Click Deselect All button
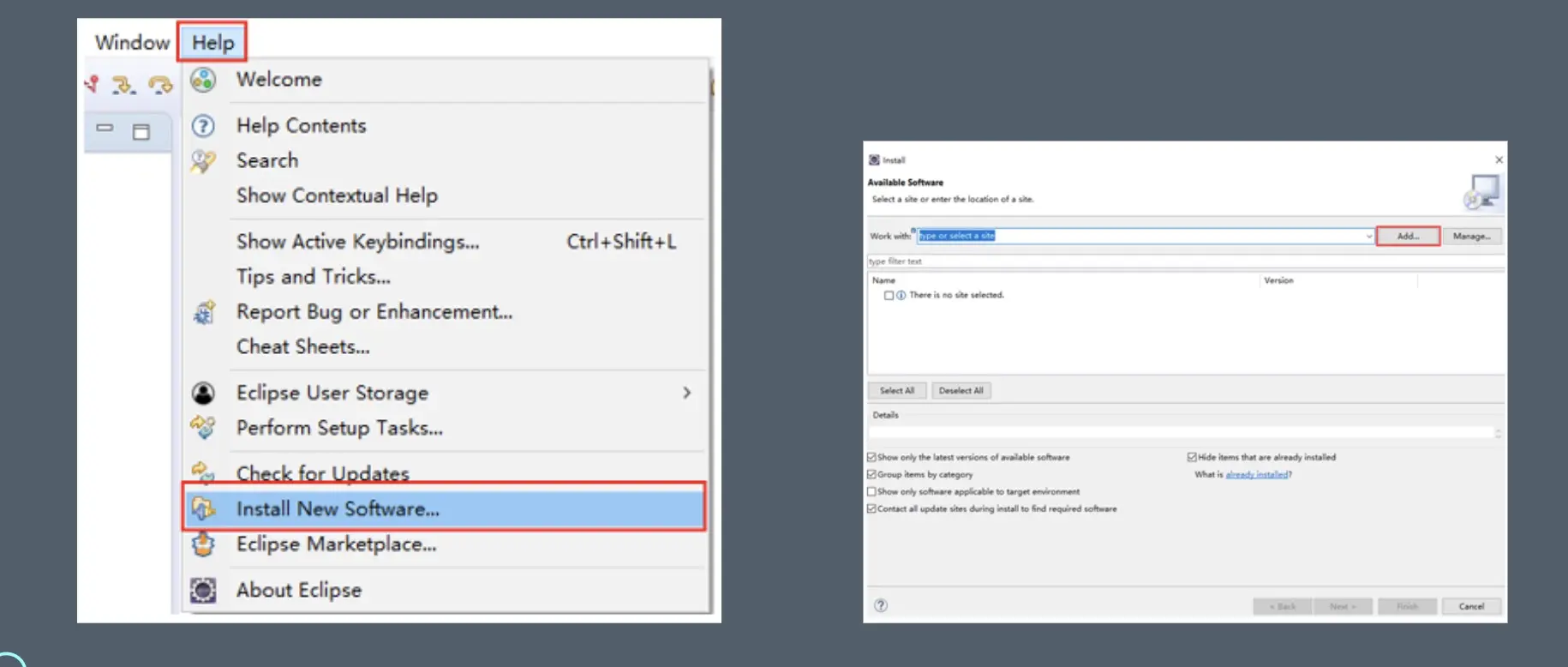Viewport: 1568px width, 667px height. tap(961, 391)
